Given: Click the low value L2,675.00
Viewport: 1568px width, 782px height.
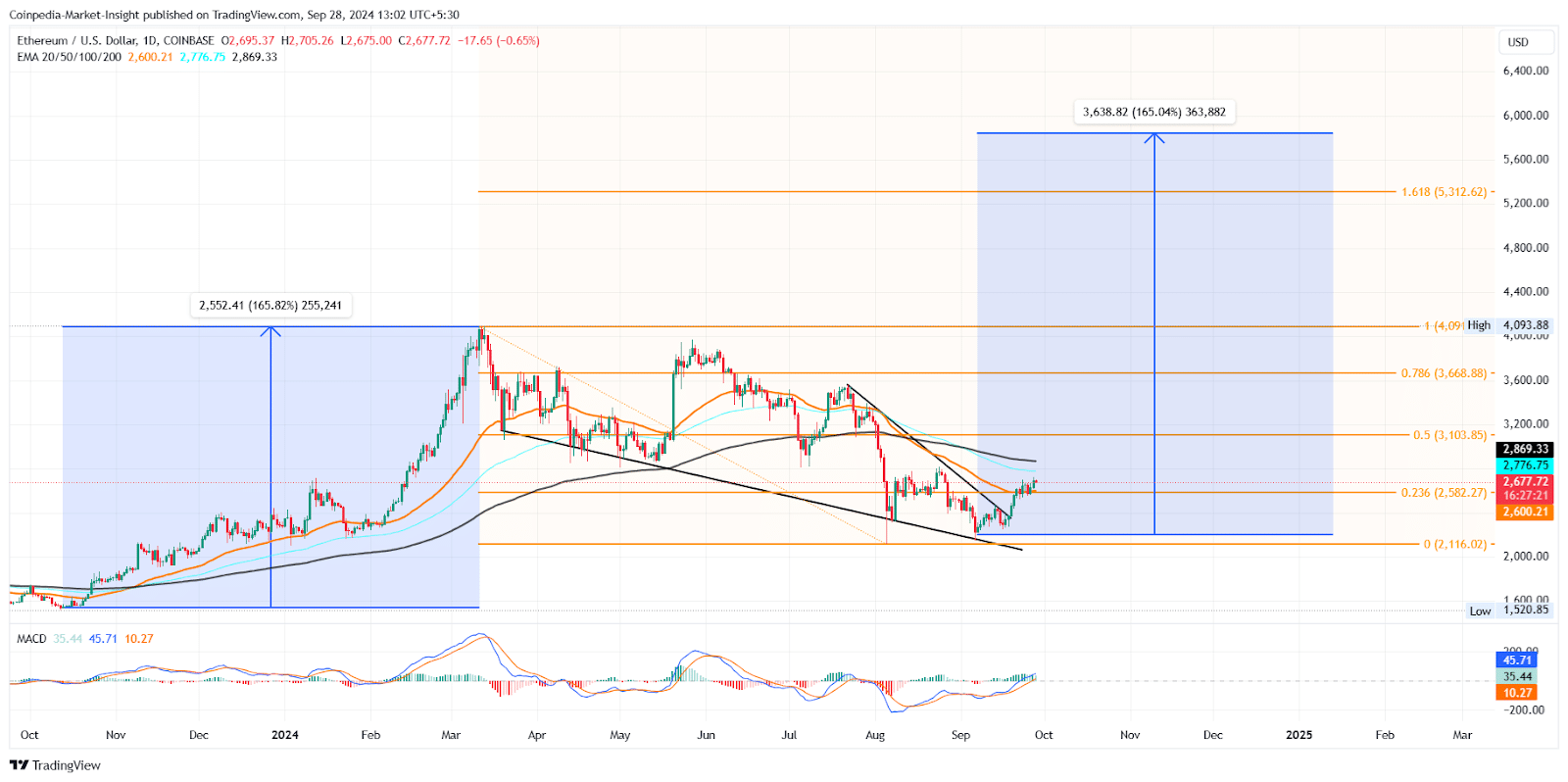Looking at the screenshot, I should click(x=366, y=41).
